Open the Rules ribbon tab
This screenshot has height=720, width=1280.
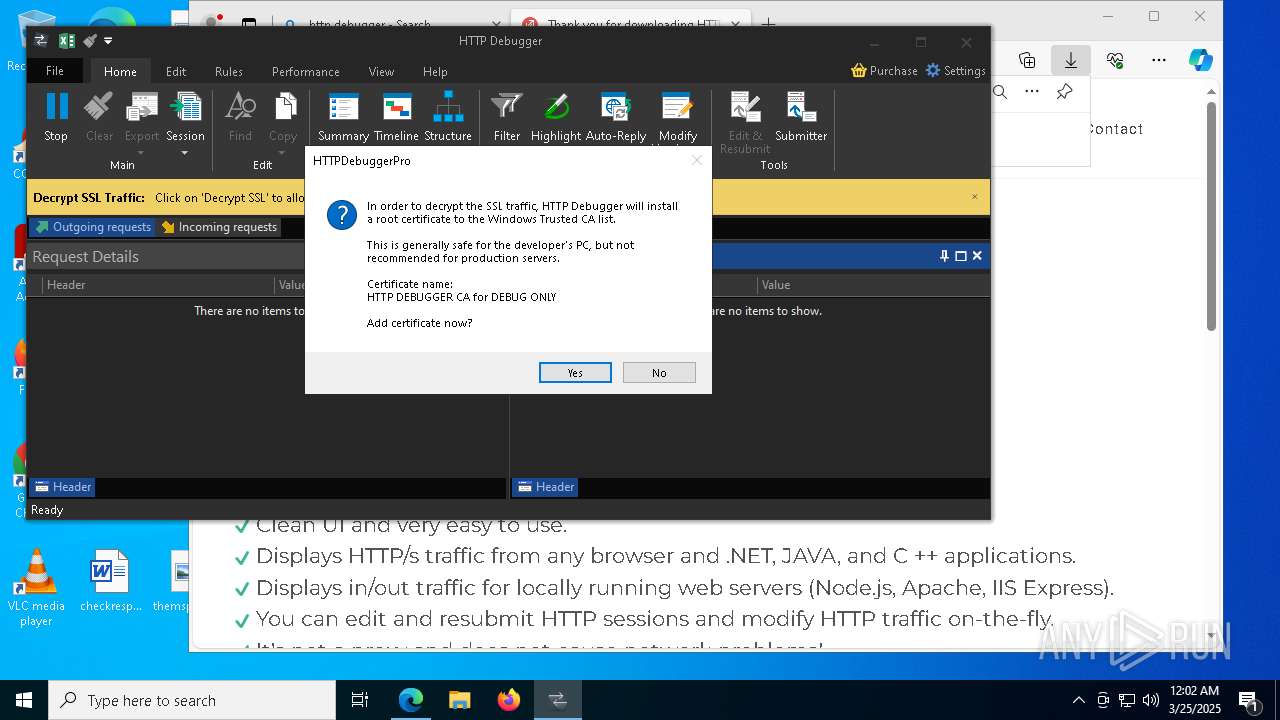pyautogui.click(x=229, y=71)
